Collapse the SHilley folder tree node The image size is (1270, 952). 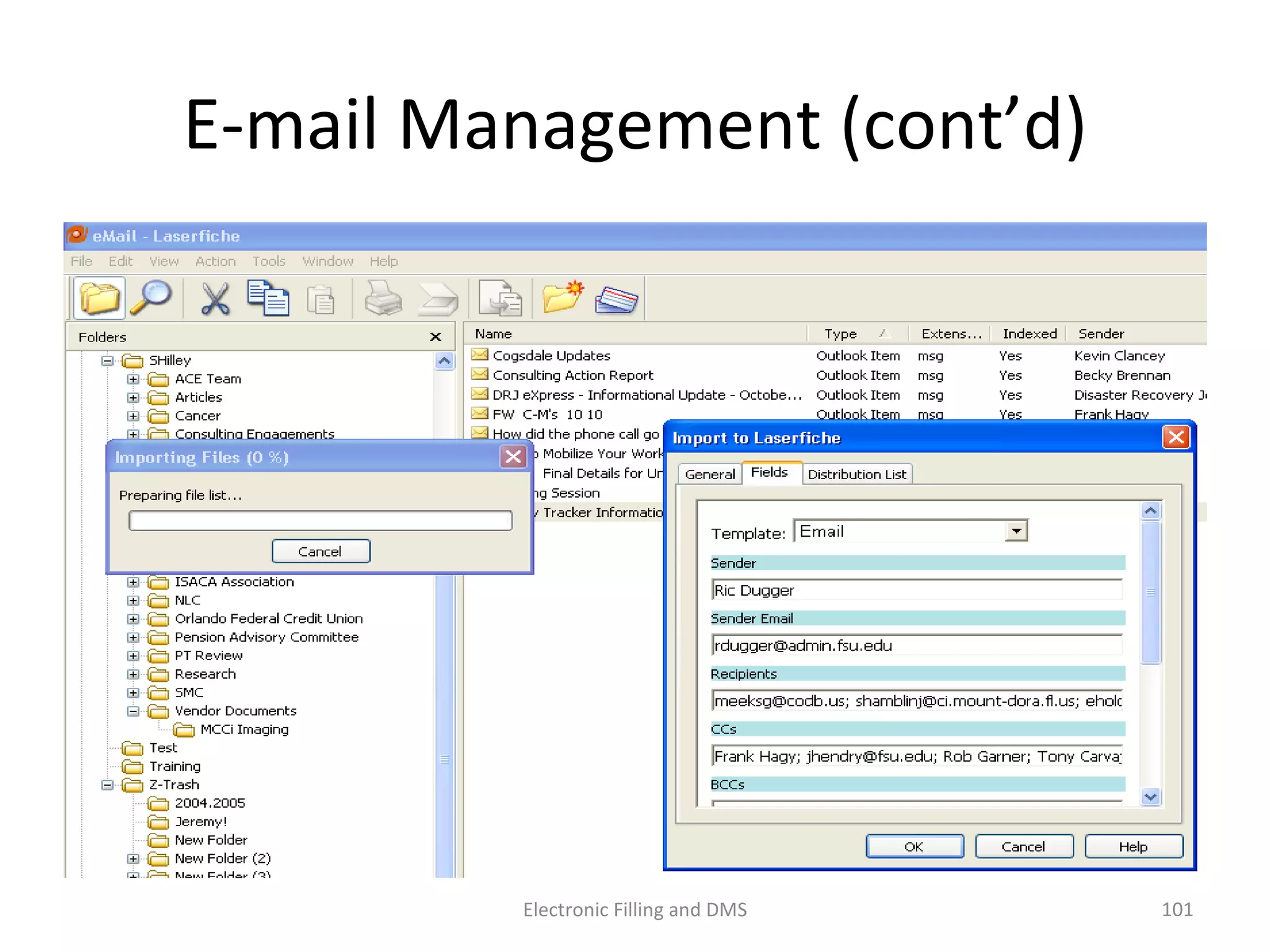point(107,360)
